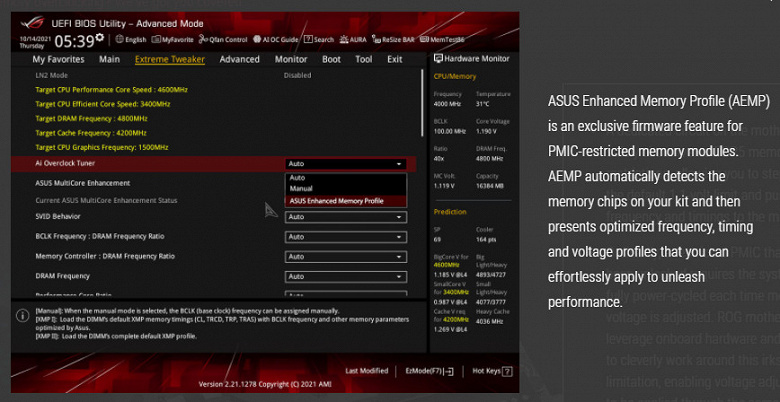
Task: Click Current ASUS MultiCore Enhancement Status
Action: tap(106, 201)
